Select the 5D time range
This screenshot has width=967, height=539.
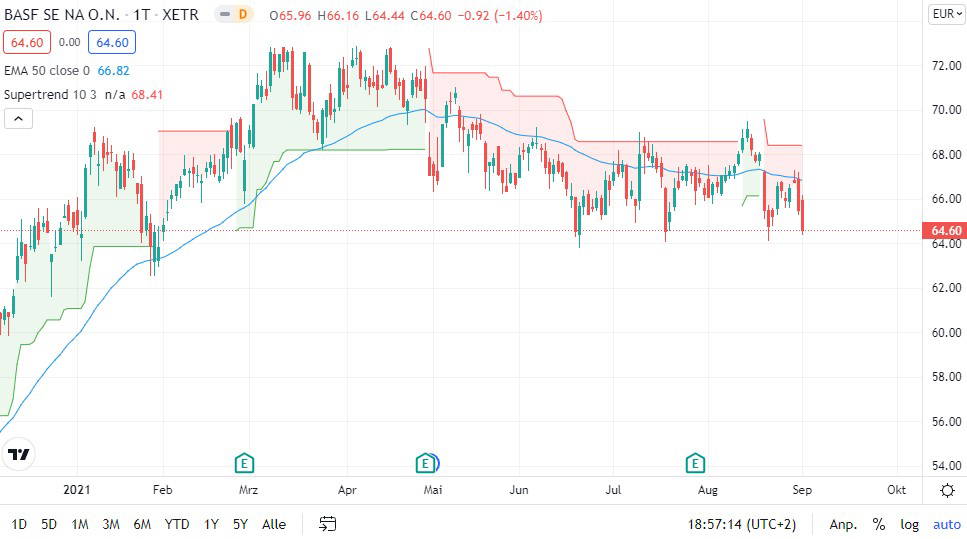click(x=49, y=524)
